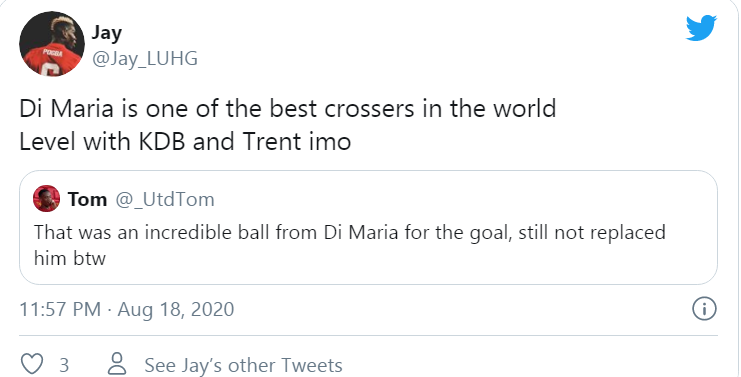Viewport: 741px width, 377px height.
Task: Click the person silhouette icon
Action: pos(117,364)
